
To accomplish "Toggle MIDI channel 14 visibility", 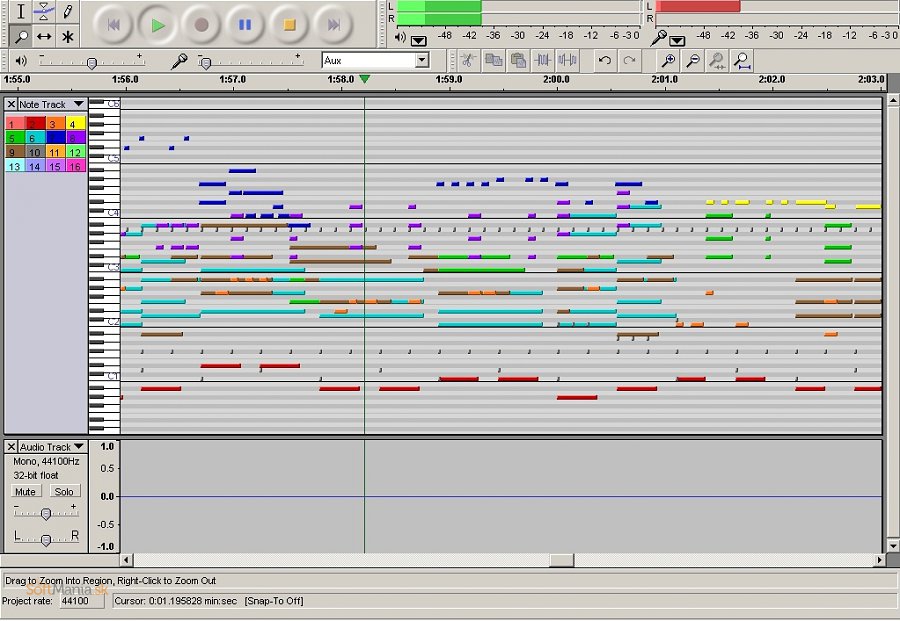I will (35, 166).
